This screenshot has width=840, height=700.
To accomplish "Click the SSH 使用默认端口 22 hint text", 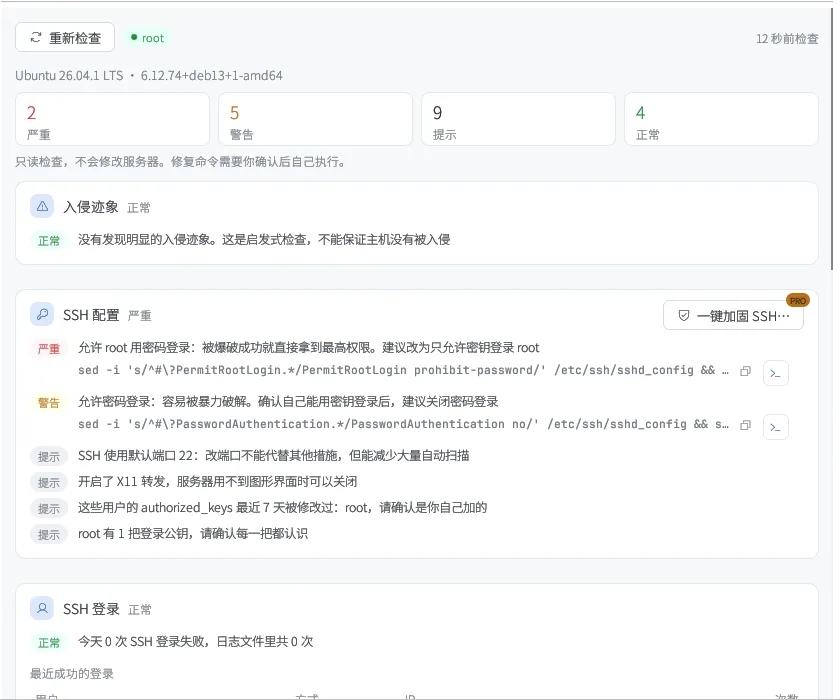I will click(274, 455).
